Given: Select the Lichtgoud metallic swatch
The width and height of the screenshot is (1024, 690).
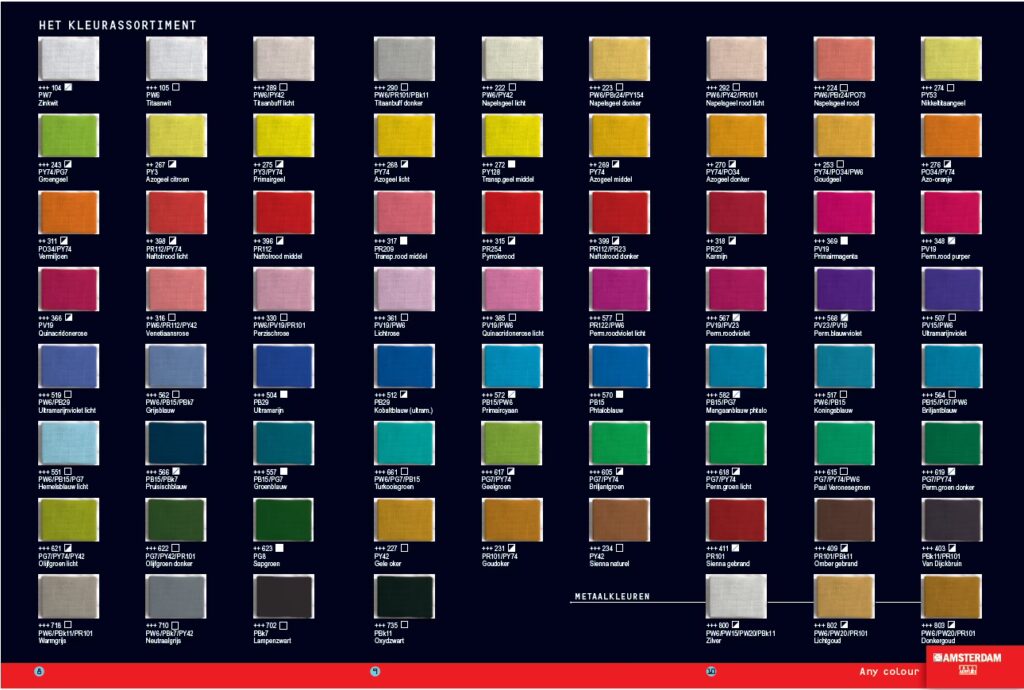Looking at the screenshot, I should click(844, 596).
